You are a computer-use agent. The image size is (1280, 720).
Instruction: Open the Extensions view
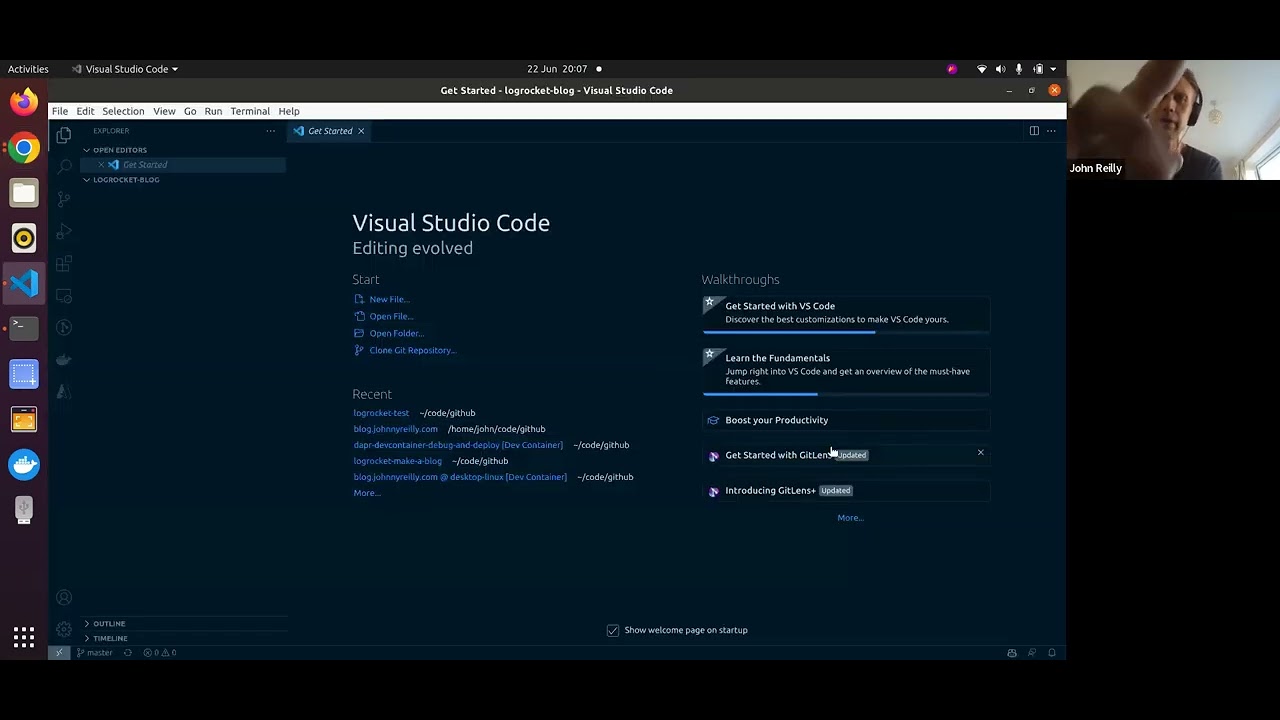[x=64, y=264]
